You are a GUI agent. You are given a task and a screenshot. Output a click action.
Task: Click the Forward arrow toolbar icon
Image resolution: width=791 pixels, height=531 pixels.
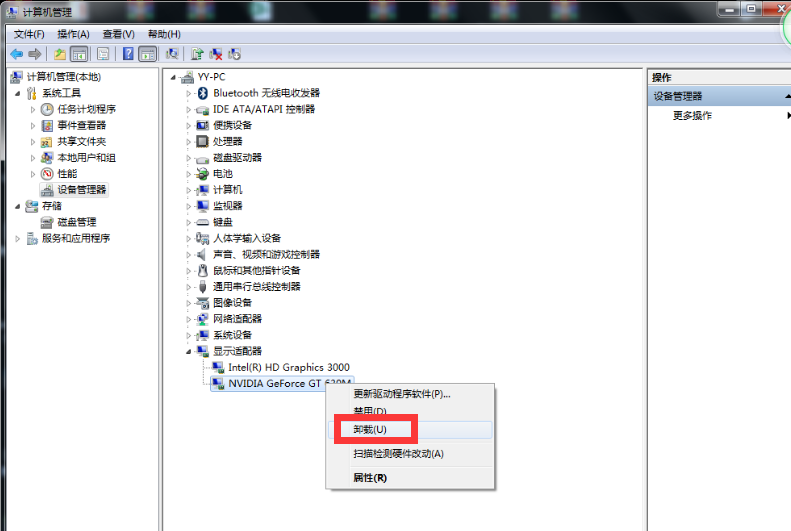35,54
